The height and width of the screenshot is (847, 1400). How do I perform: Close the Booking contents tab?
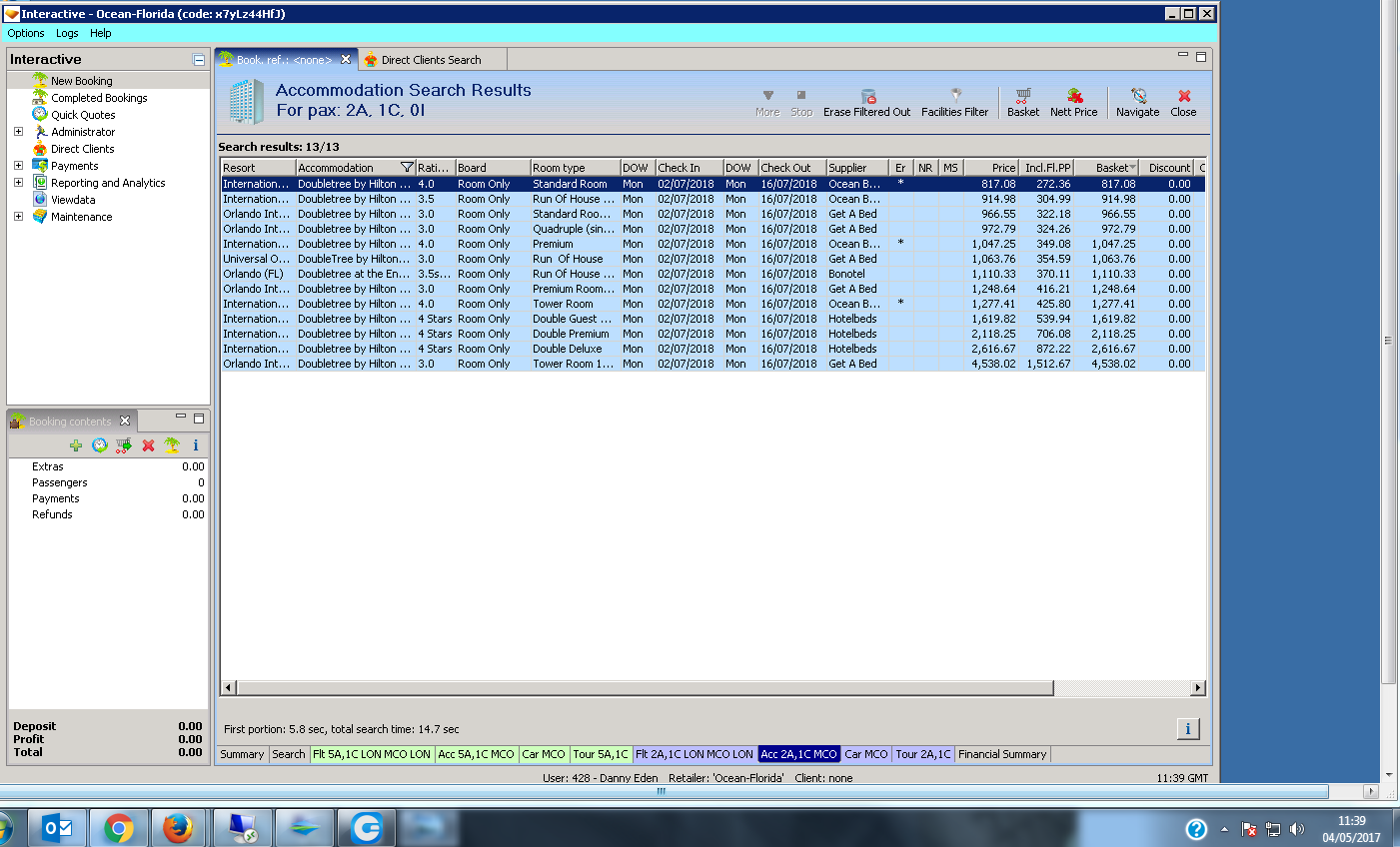[x=125, y=422]
